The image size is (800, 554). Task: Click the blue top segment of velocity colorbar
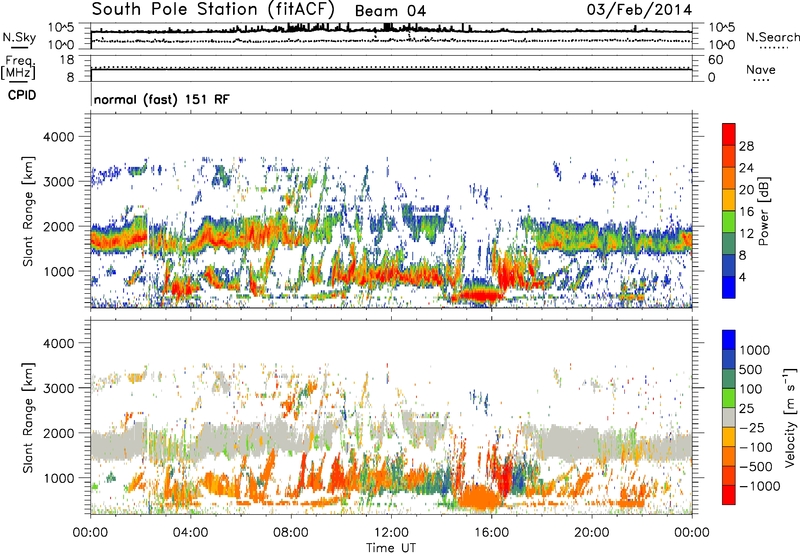pyautogui.click(x=729, y=340)
